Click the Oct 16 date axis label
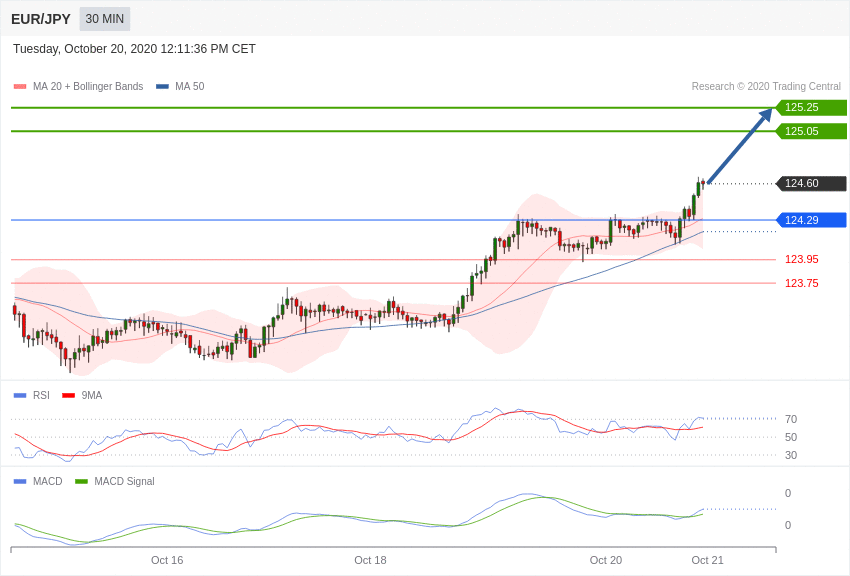 tap(167, 560)
